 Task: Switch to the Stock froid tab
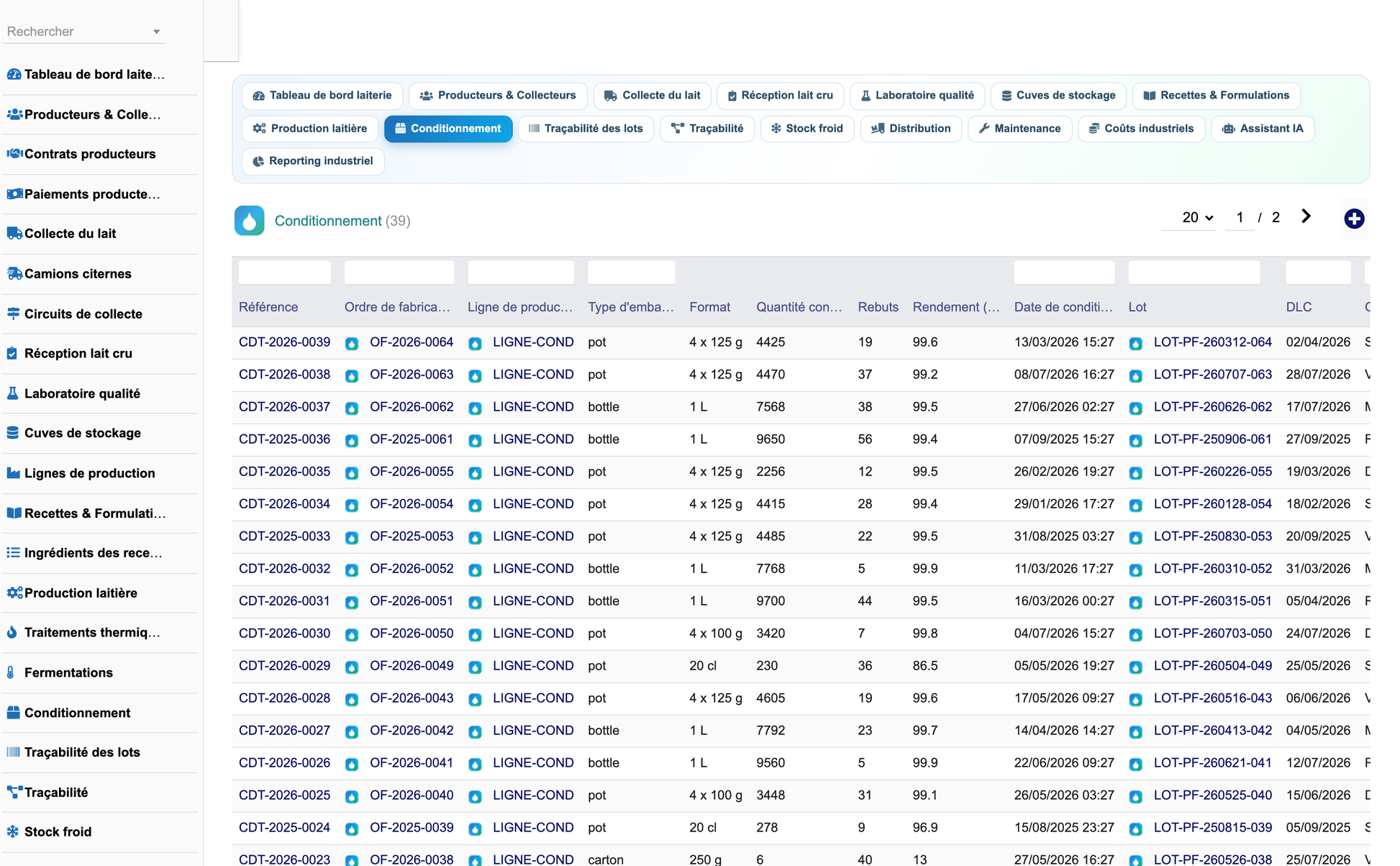(806, 129)
